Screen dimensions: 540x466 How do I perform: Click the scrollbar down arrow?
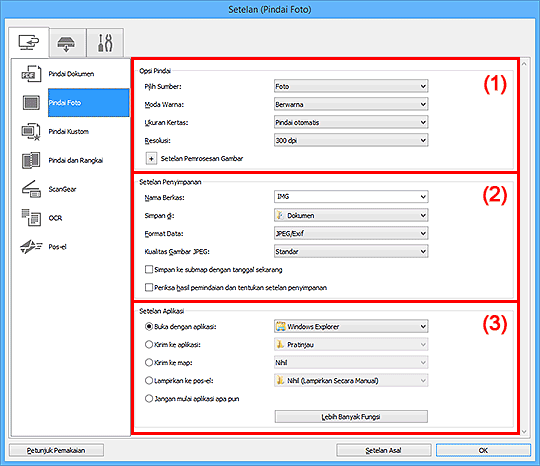(524, 431)
